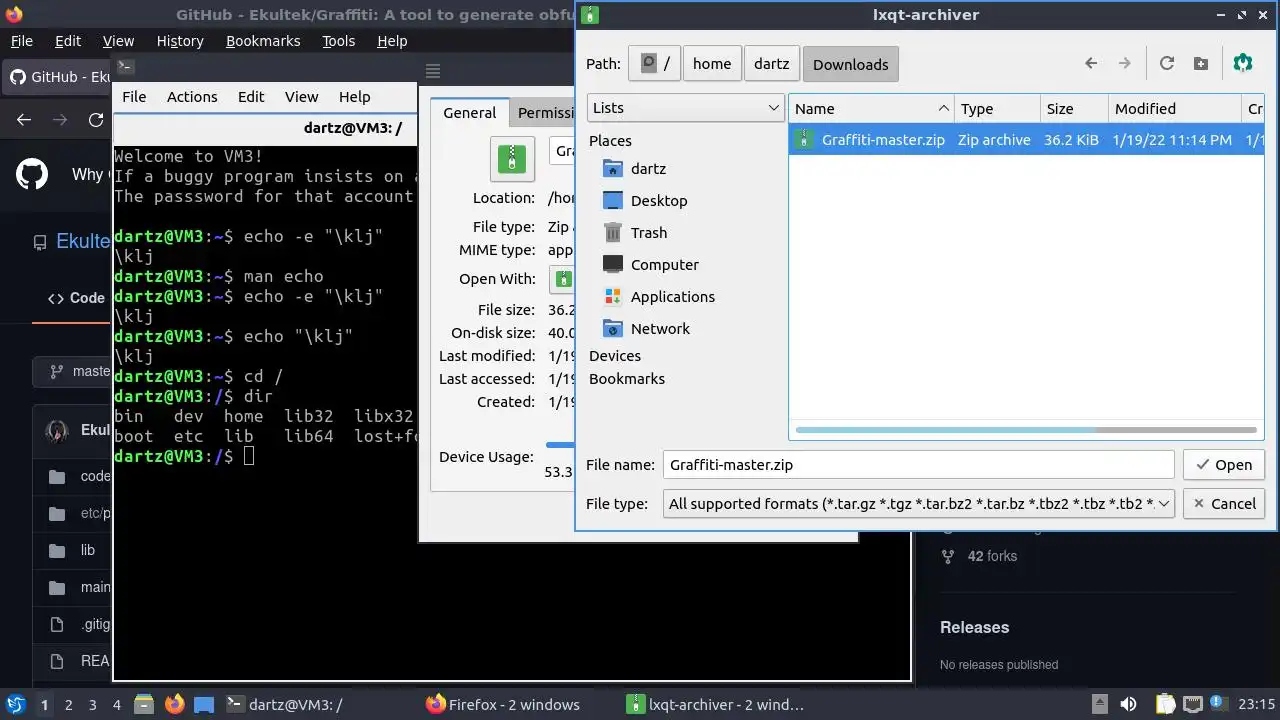Click the Bookmarks section in file dialog
1280x720 pixels.
pyautogui.click(x=627, y=379)
